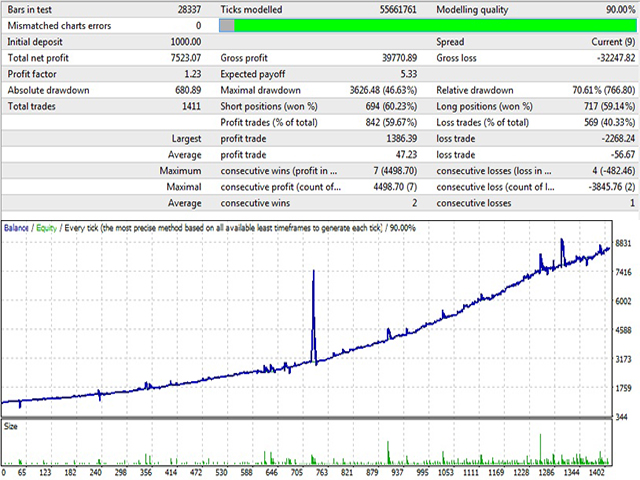Click the 705 label on the horizontal axis
Image resolution: width=640 pixels, height=480 pixels.
tap(298, 471)
